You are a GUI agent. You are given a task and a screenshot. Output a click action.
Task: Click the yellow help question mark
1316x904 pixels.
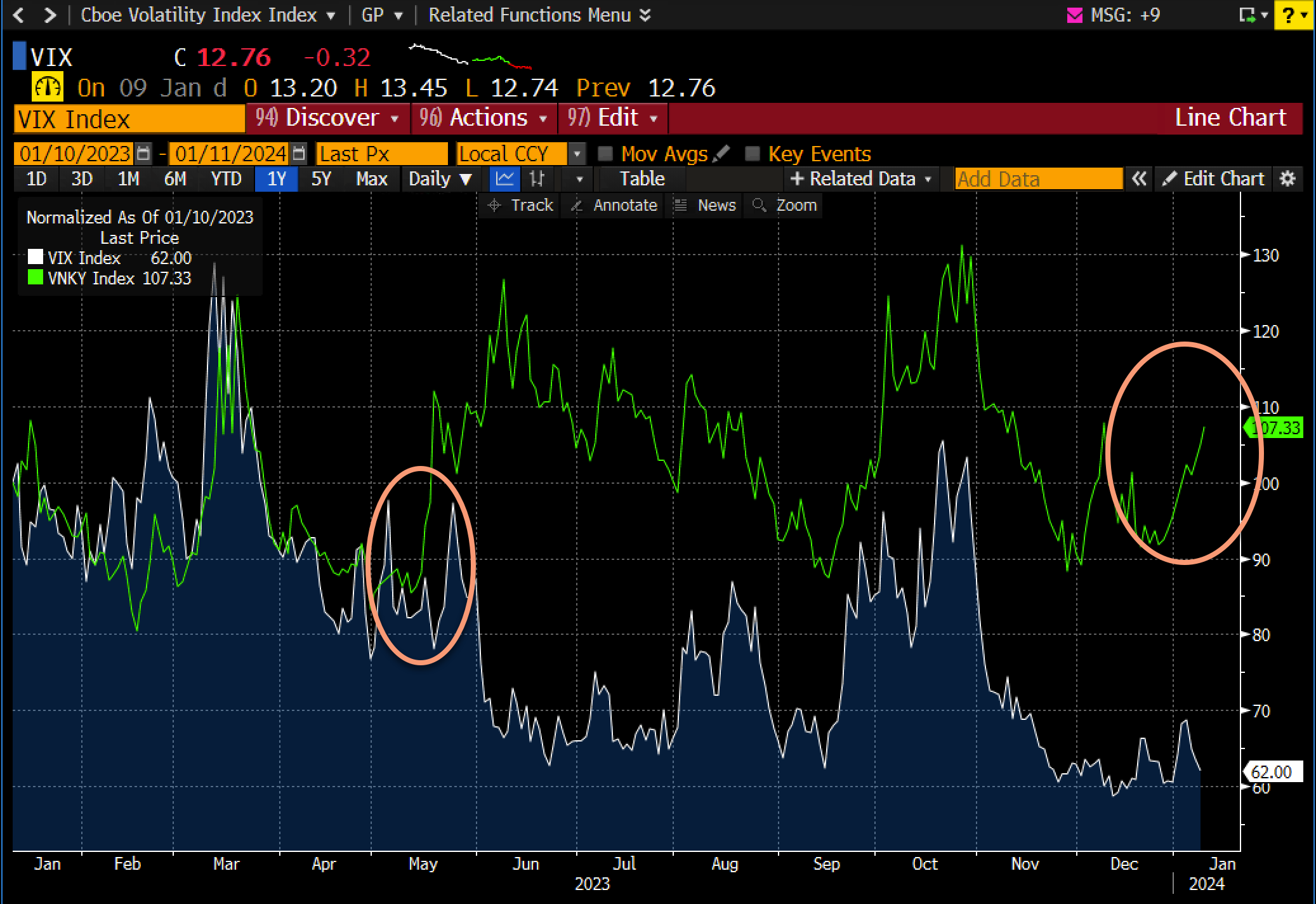(1289, 15)
